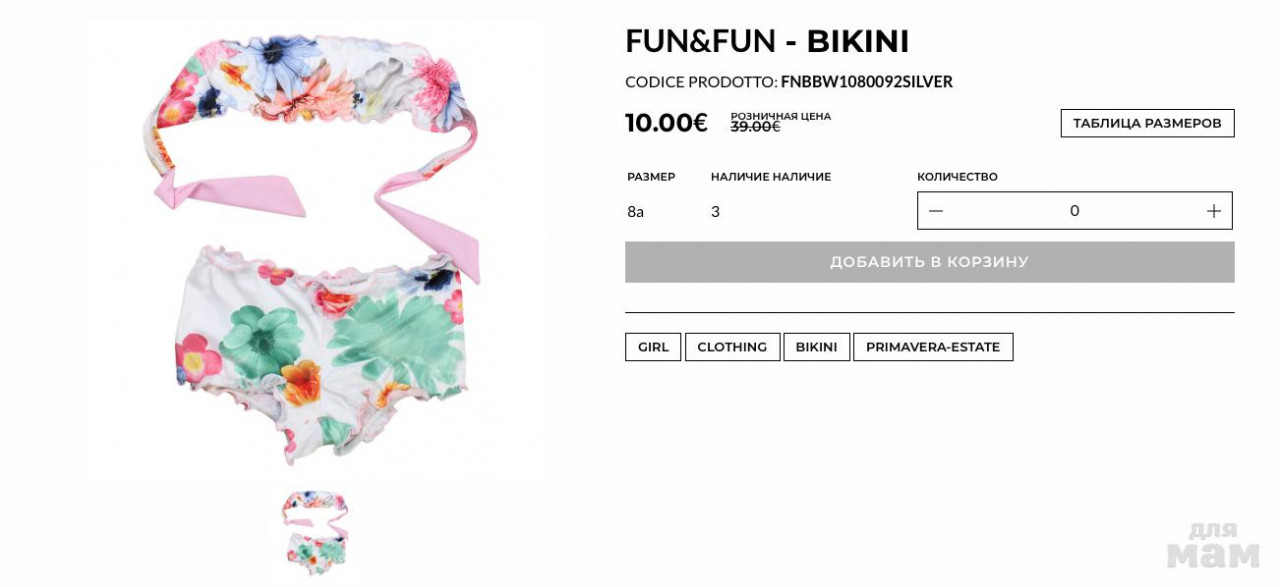
Task: Open the BIKINI category tag
Action: coord(816,347)
